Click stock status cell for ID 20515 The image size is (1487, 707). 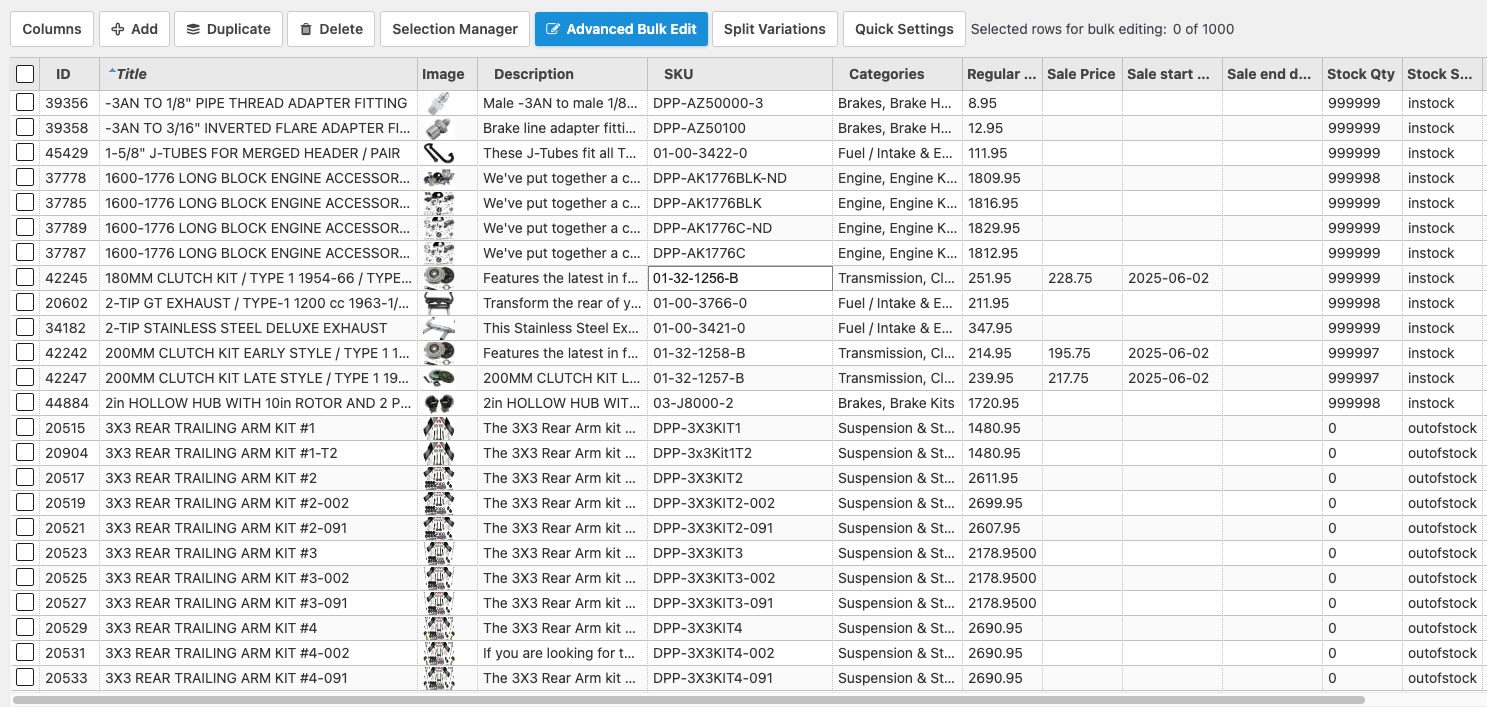click(x=1442, y=428)
